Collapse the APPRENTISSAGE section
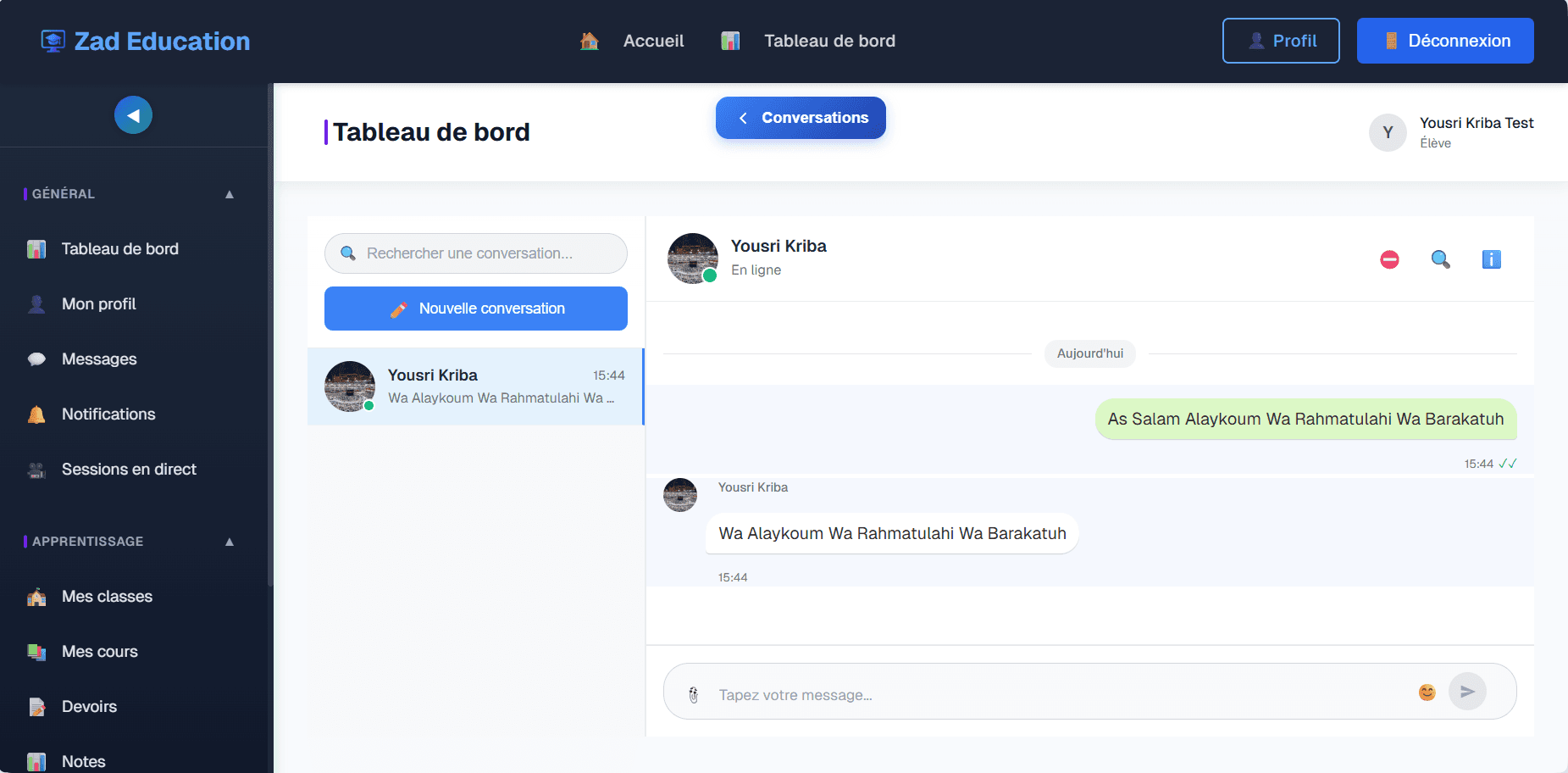The height and width of the screenshot is (773, 1568). pyautogui.click(x=229, y=542)
